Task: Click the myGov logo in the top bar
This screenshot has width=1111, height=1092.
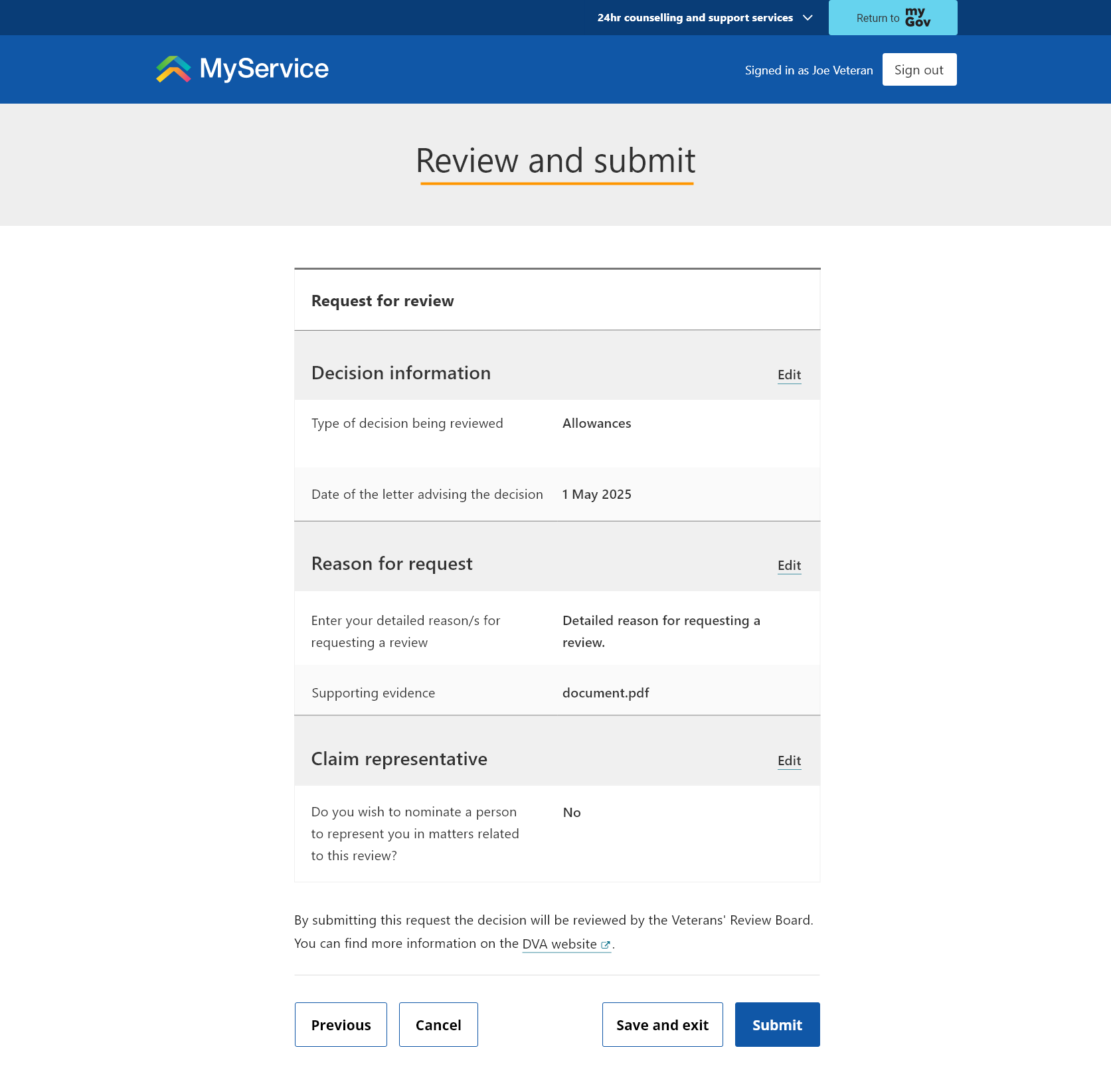Action: [917, 17]
